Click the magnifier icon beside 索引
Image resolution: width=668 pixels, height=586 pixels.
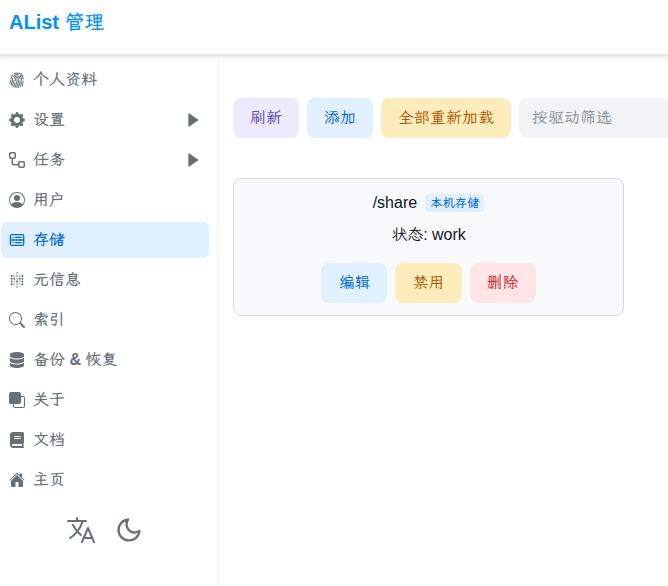pos(17,320)
